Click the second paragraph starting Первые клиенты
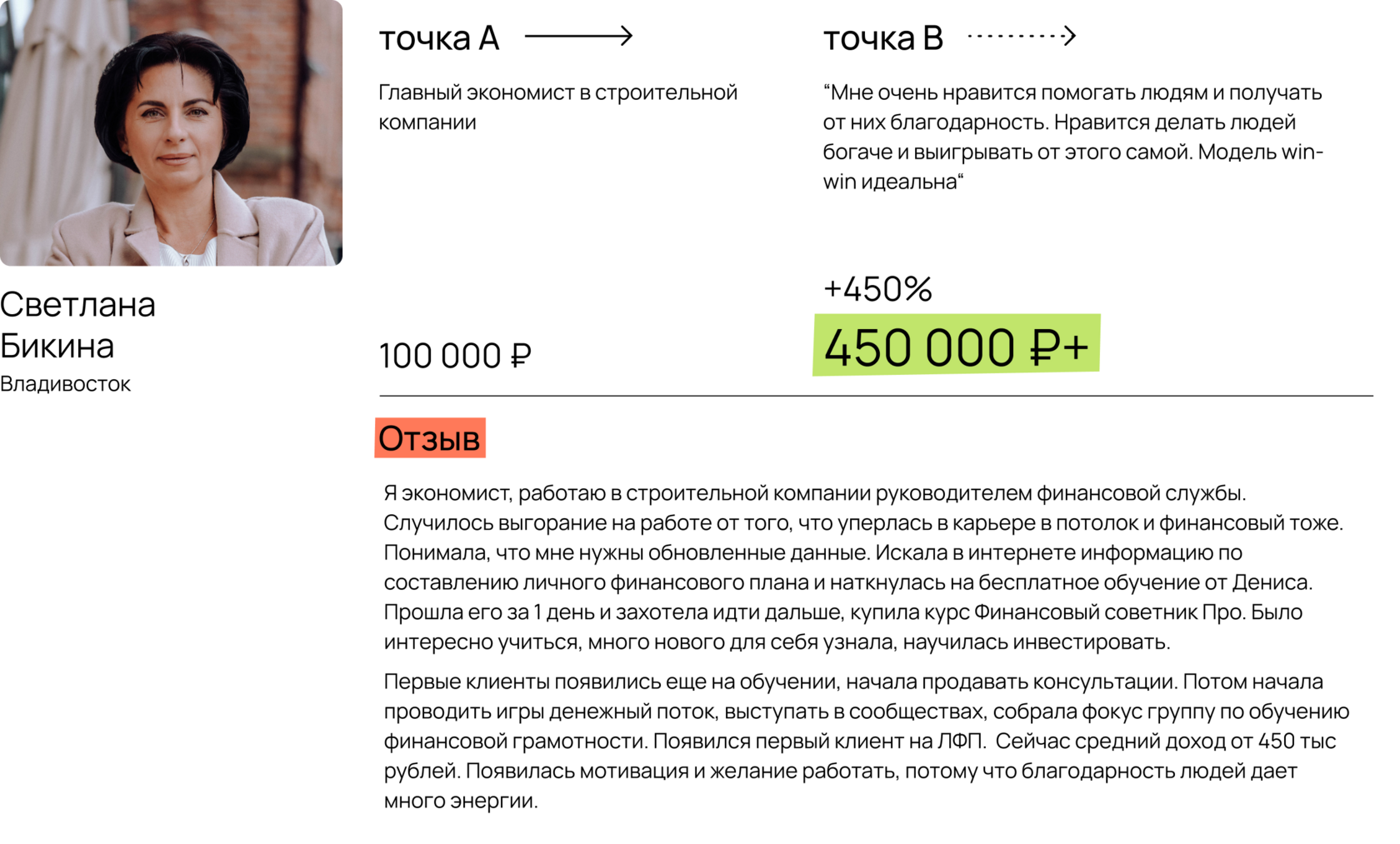The height and width of the screenshot is (844, 1400). pyautogui.click(x=865, y=740)
